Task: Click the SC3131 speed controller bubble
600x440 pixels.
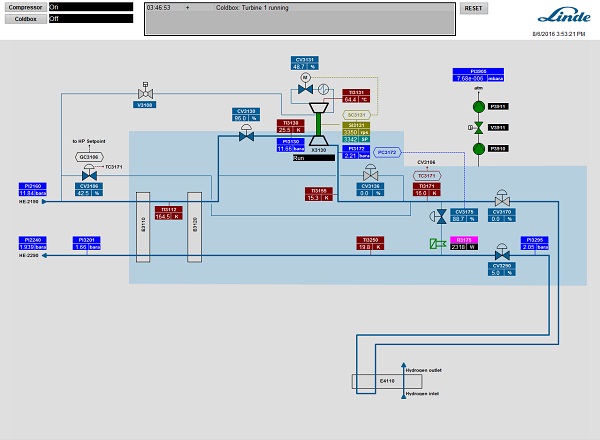Action: click(357, 115)
